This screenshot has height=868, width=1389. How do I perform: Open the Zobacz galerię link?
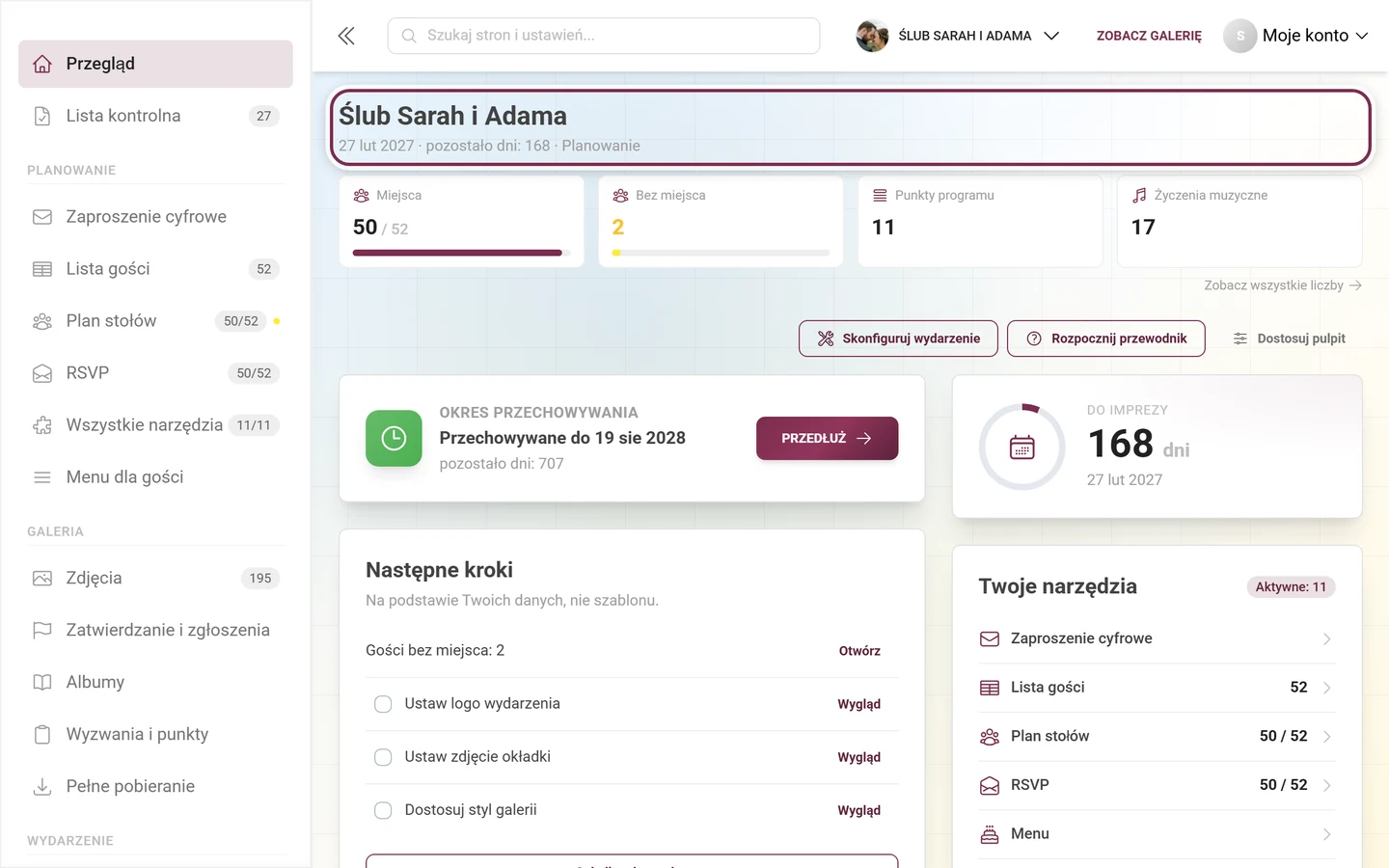tap(1149, 36)
